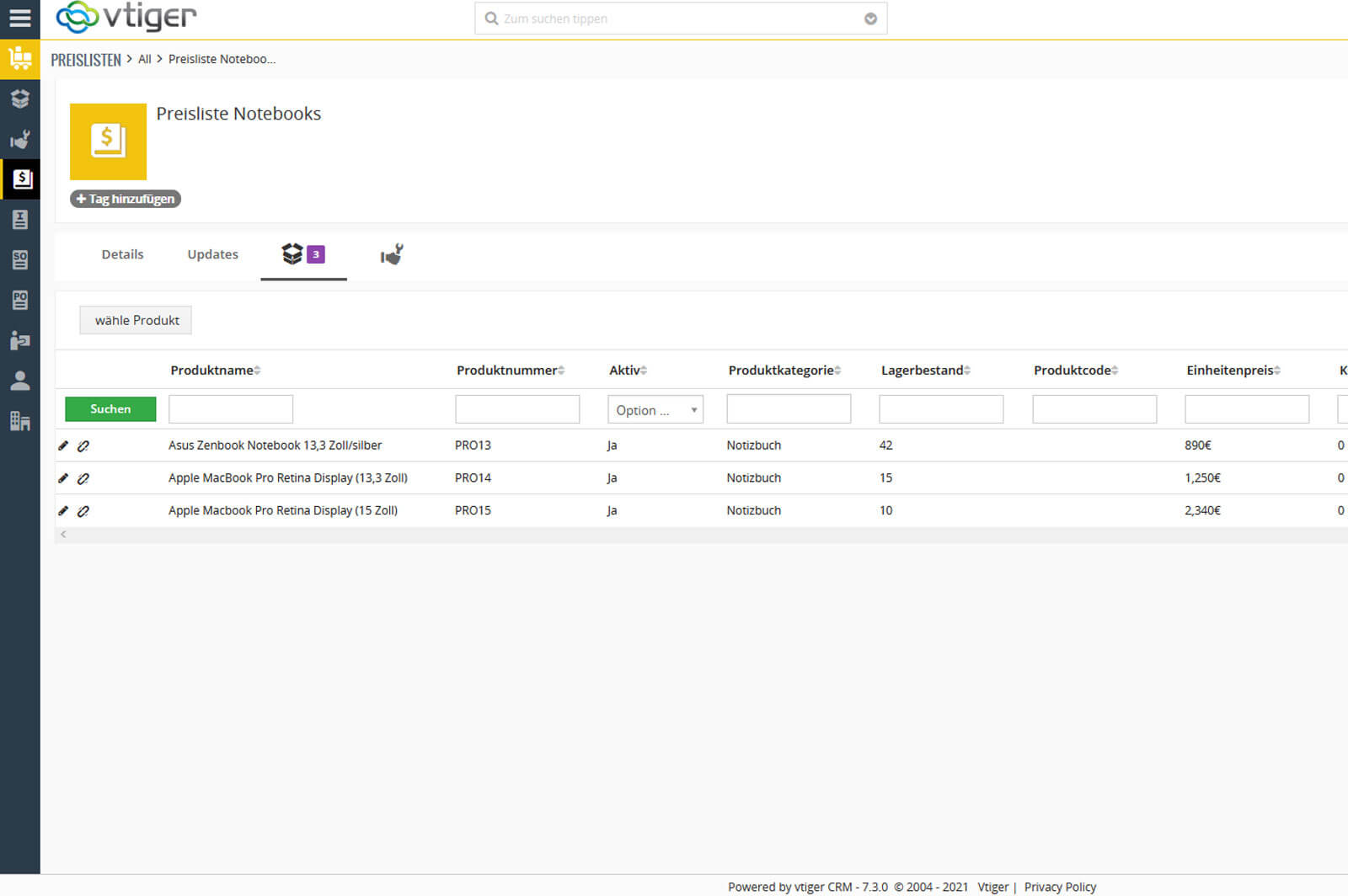Switch to the Details tab
Screen dimensions: 1348x896
(x=122, y=254)
